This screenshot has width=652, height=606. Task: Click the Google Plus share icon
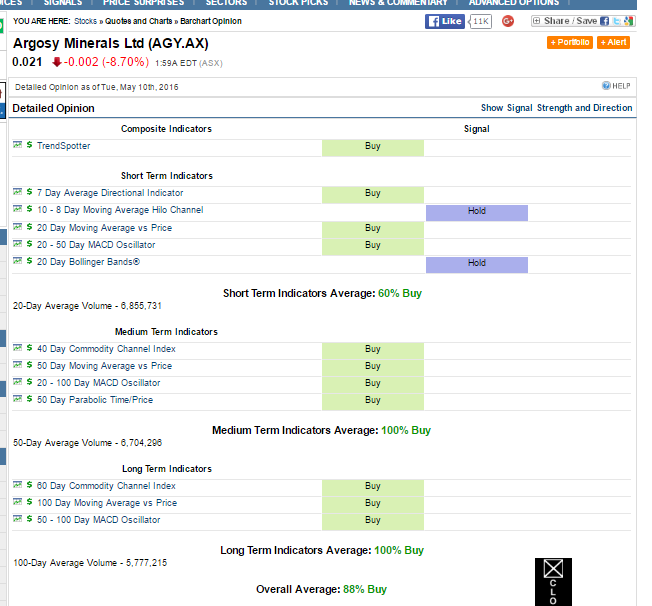coord(508,21)
